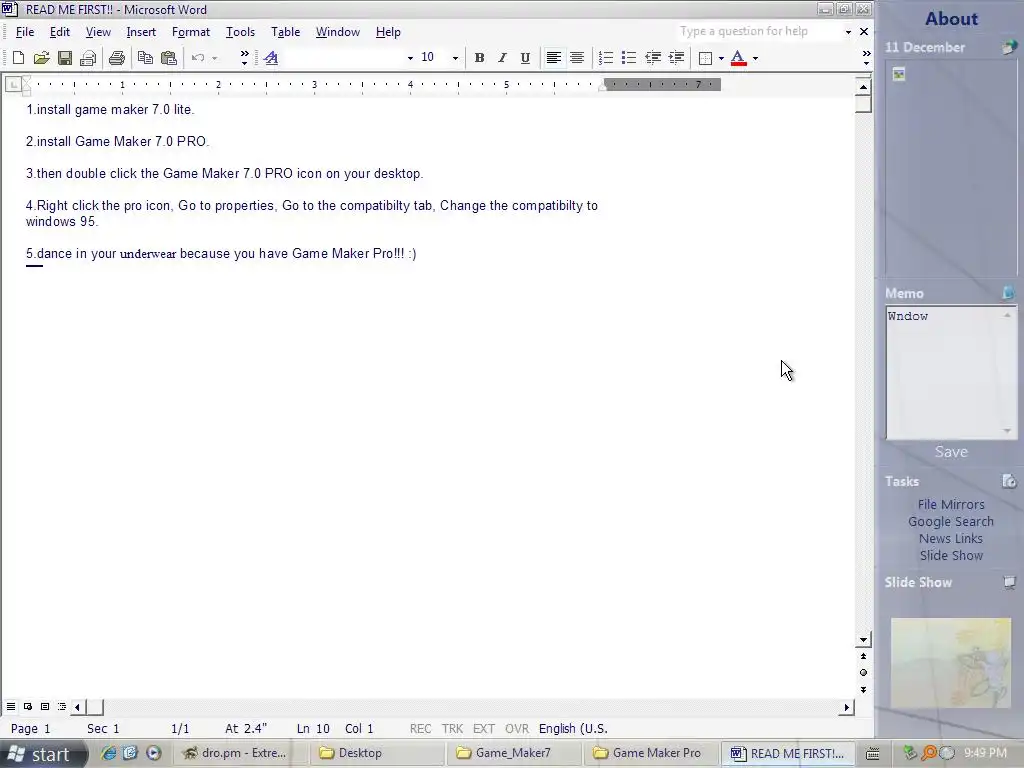Toggle TRK track changes in status bar

[x=452, y=729]
